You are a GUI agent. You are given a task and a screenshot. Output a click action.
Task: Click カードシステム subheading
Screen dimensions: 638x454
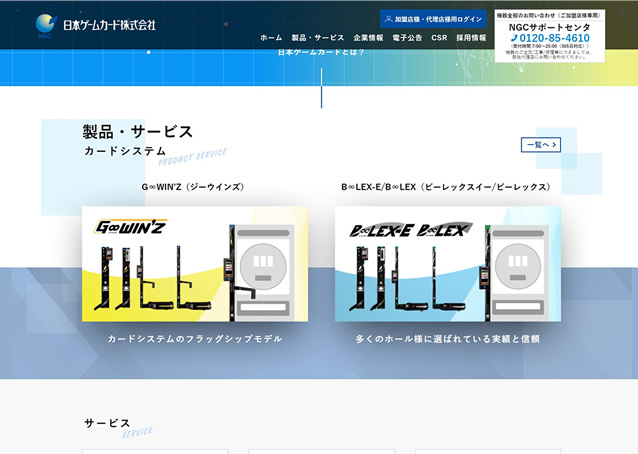(x=125, y=151)
